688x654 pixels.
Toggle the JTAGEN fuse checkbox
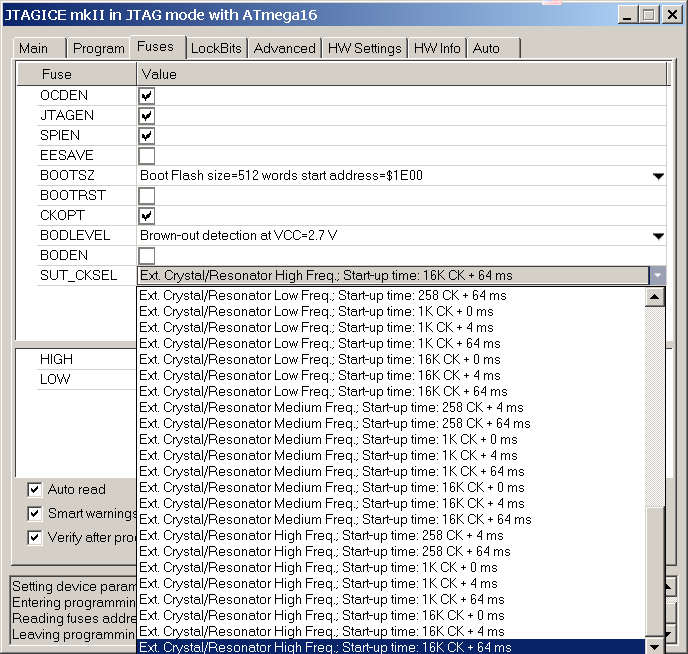[147, 116]
